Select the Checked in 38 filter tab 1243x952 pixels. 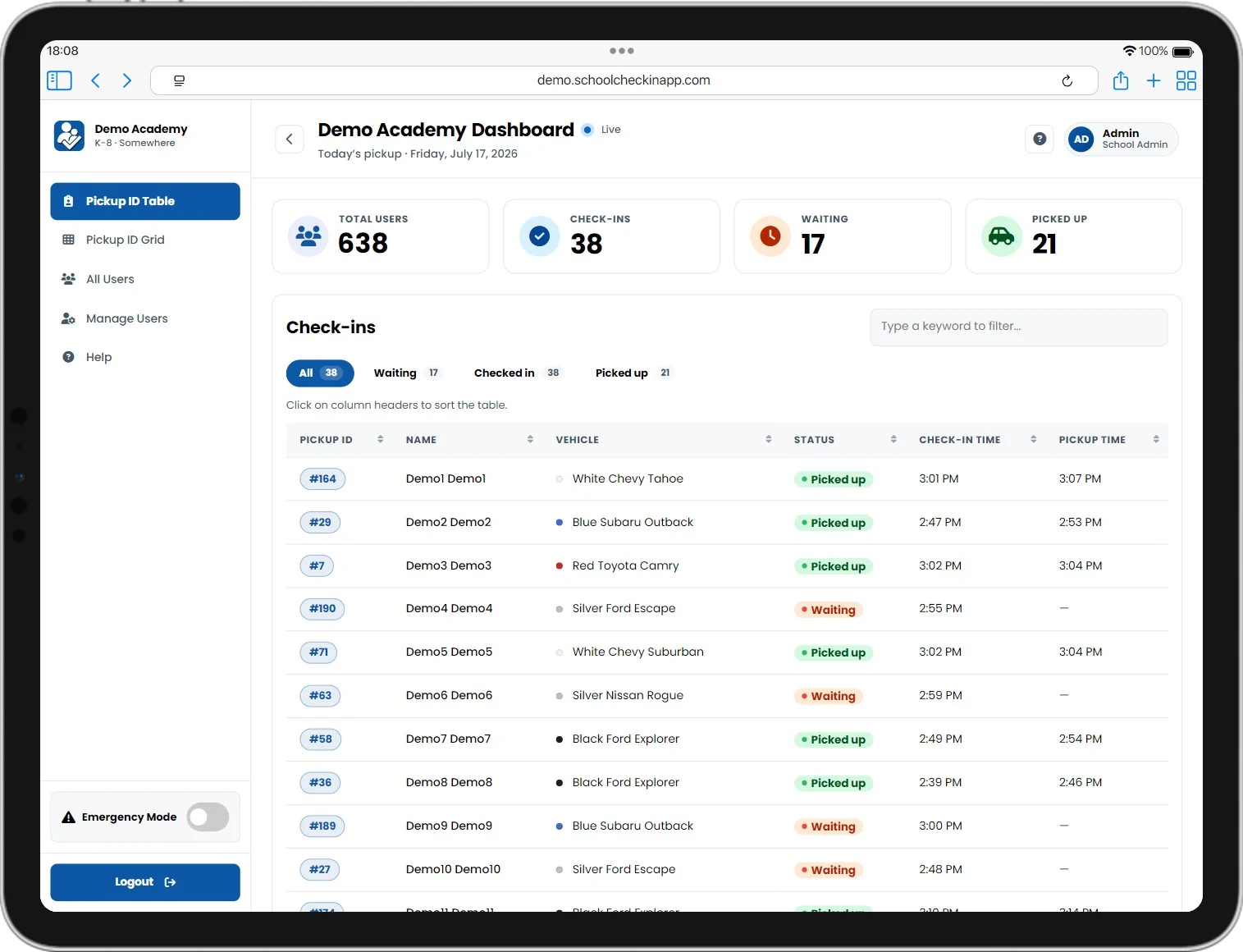pos(519,373)
